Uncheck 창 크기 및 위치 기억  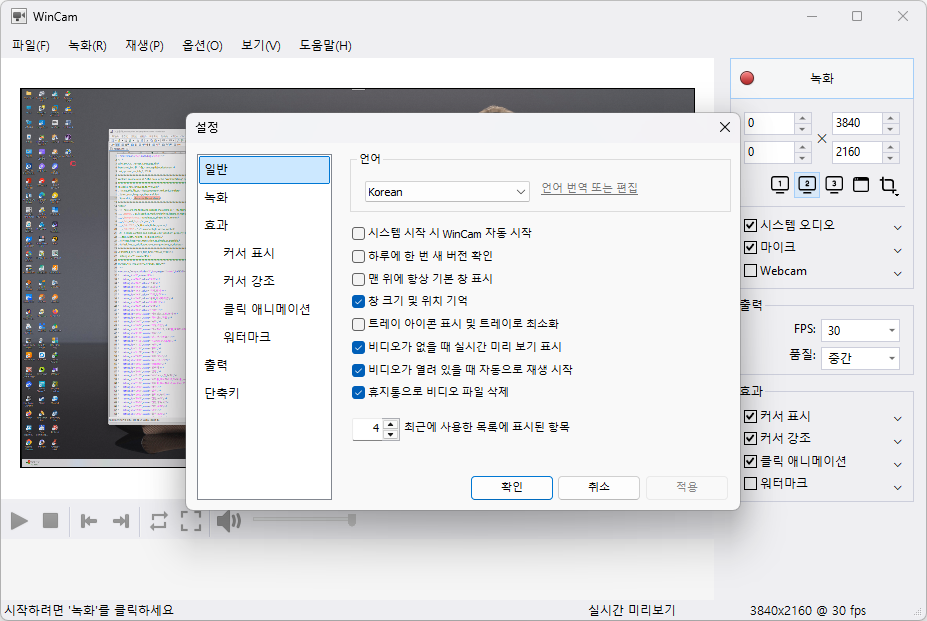point(358,302)
